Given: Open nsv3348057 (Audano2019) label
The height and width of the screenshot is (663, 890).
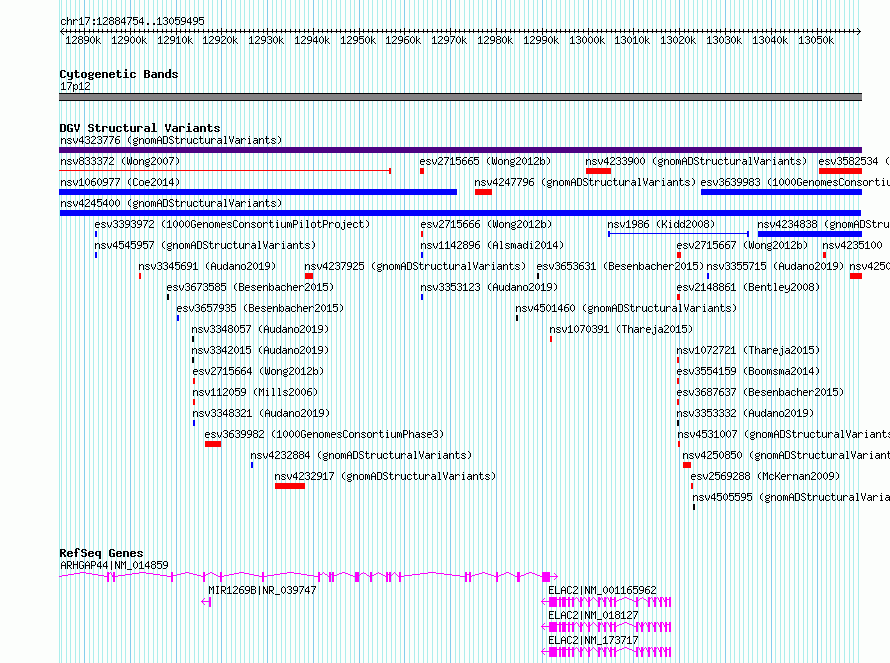Looking at the screenshot, I should [260, 329].
